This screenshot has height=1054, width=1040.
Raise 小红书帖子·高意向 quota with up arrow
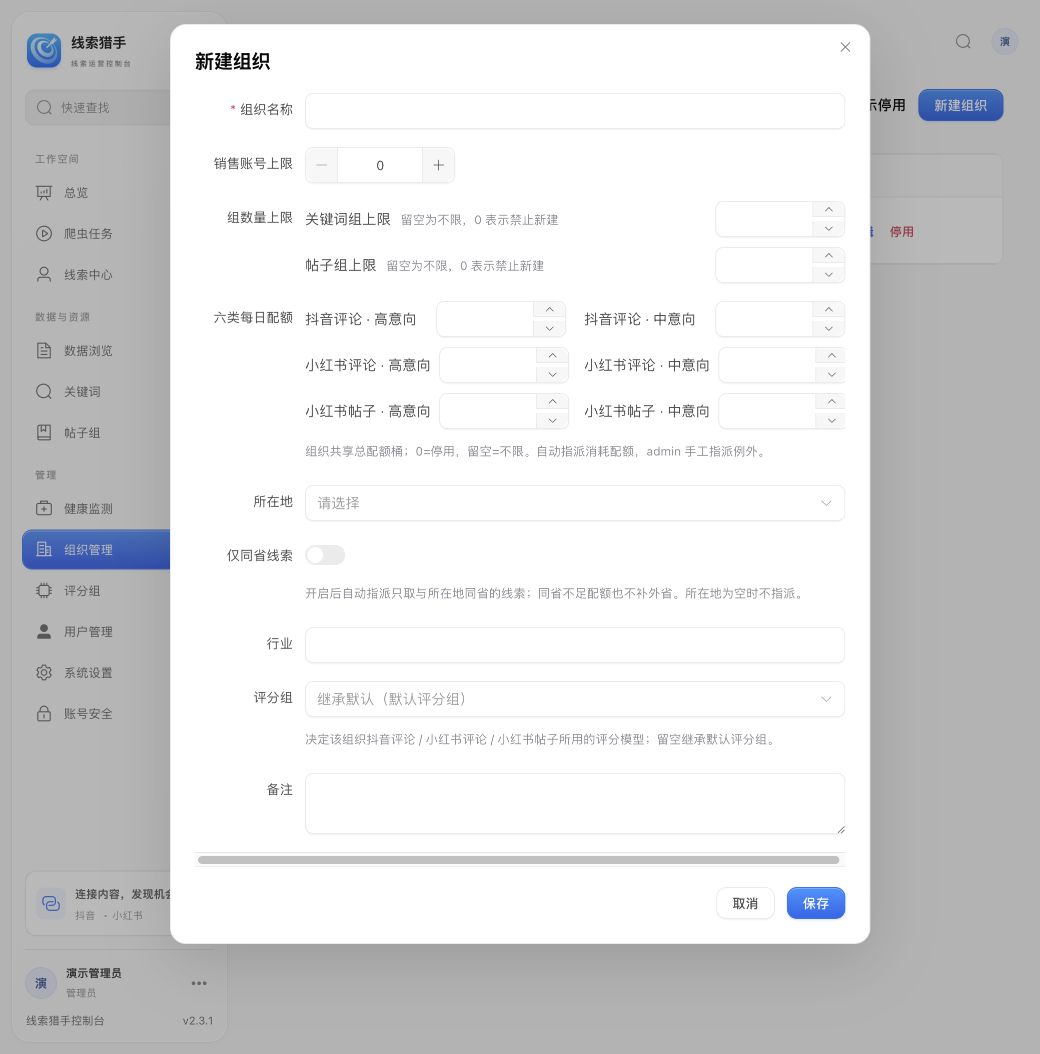tap(553, 401)
